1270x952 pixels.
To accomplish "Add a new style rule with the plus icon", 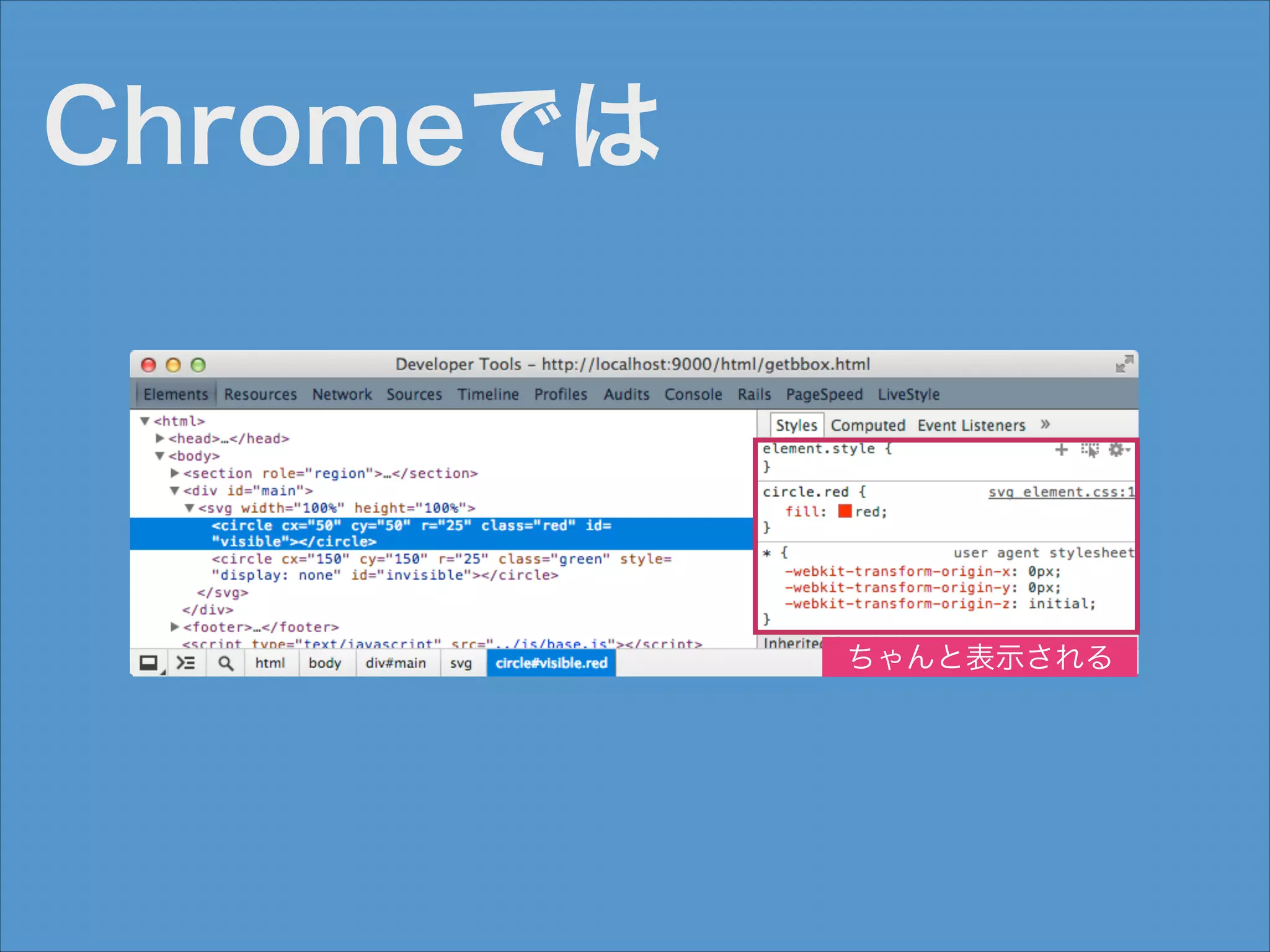I will coord(1062,450).
